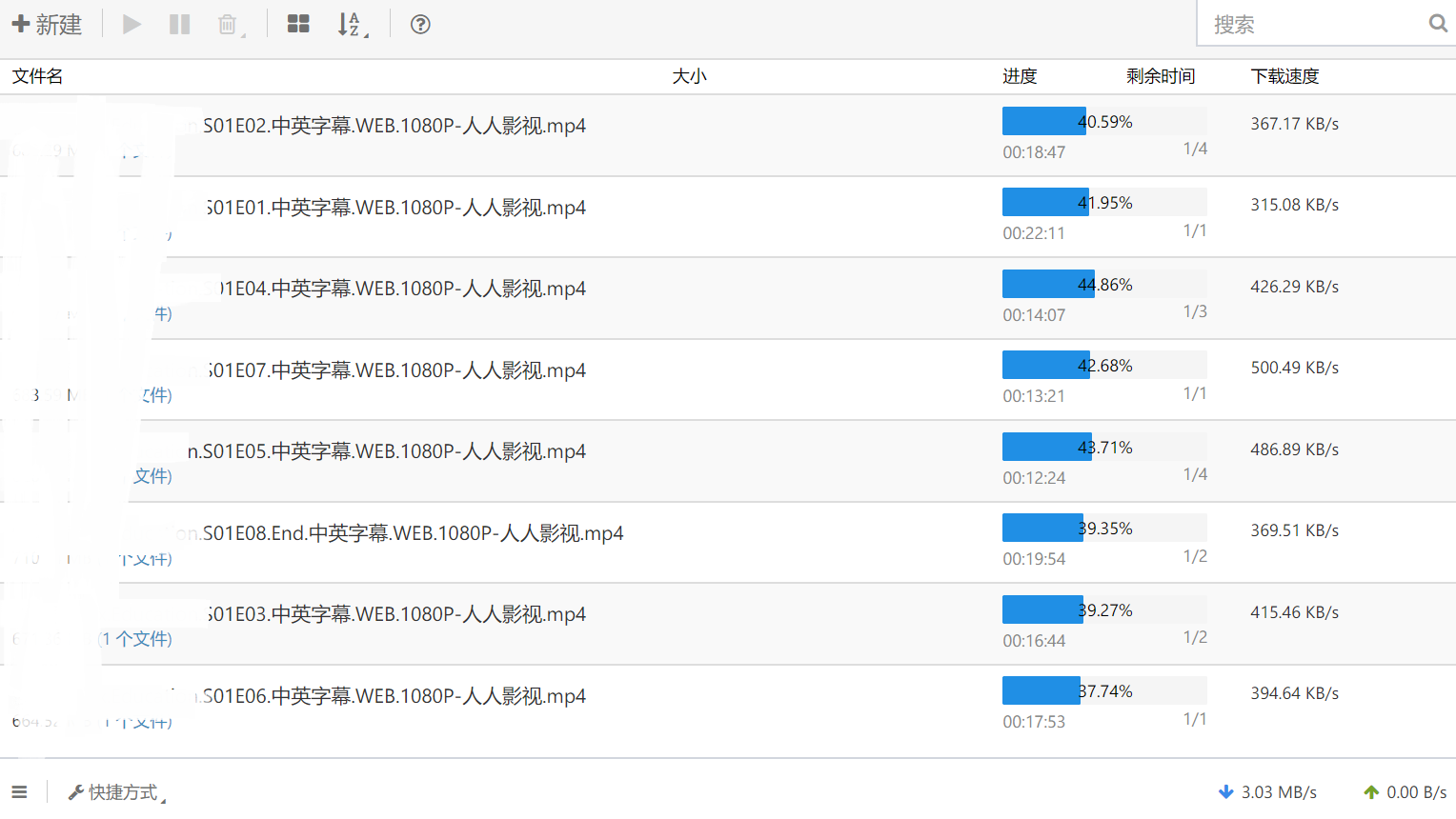Sort by 进度 column header
Screen dimensions: 1456x819
coord(1020,76)
